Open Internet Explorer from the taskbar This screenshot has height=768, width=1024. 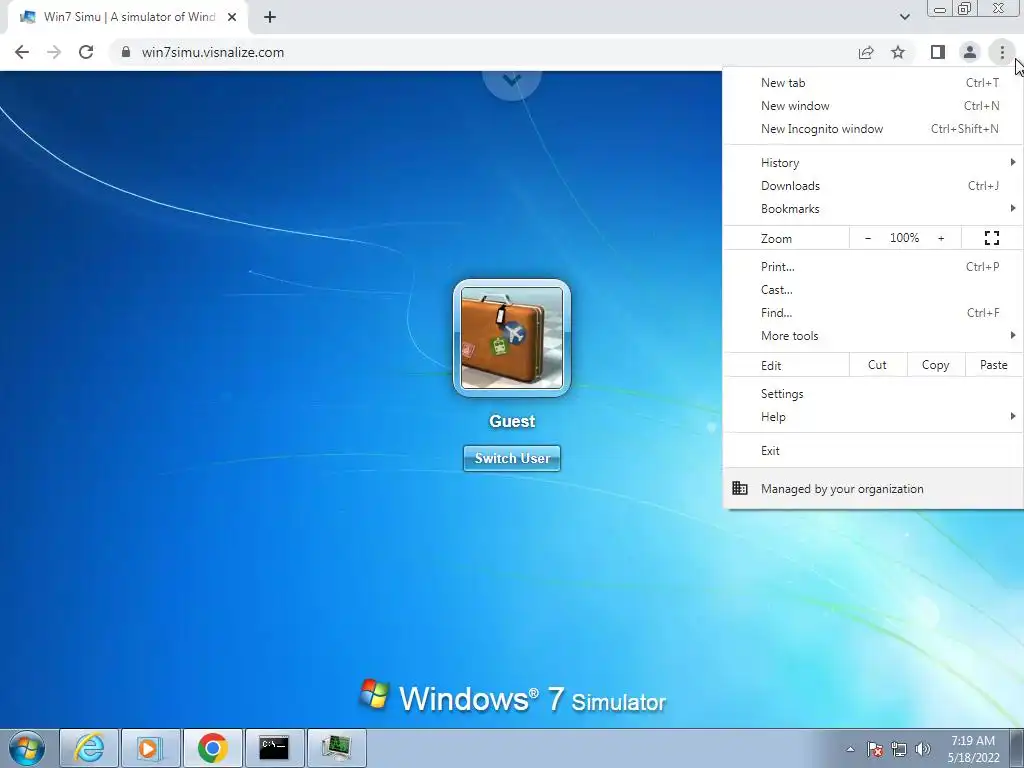click(x=89, y=748)
